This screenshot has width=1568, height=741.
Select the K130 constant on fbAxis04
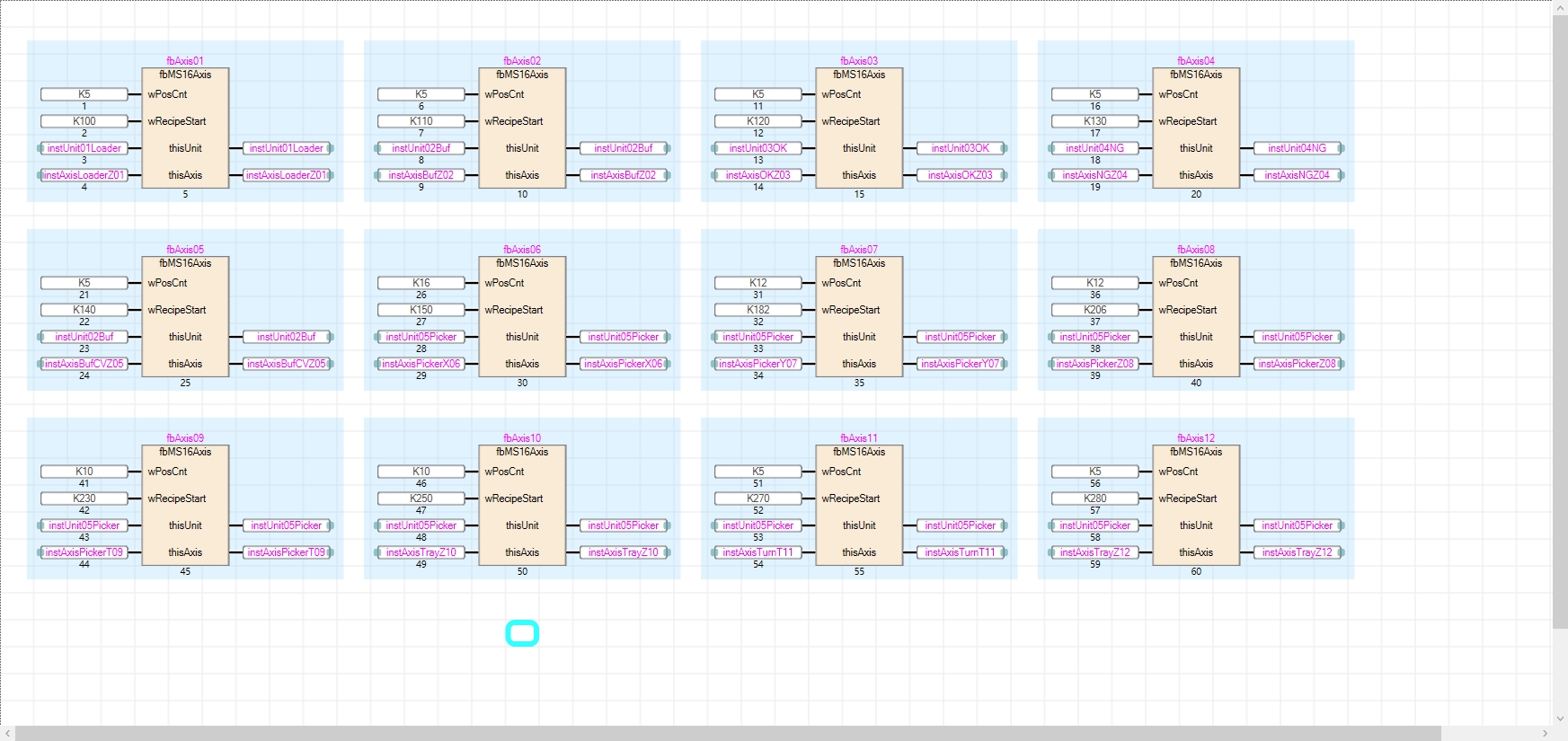click(1094, 121)
